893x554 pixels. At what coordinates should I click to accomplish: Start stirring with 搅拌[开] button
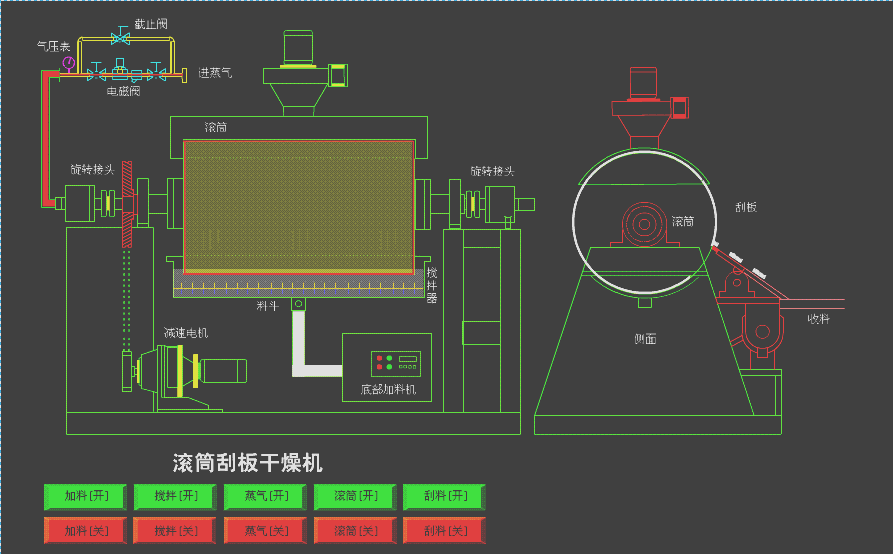[x=175, y=496]
